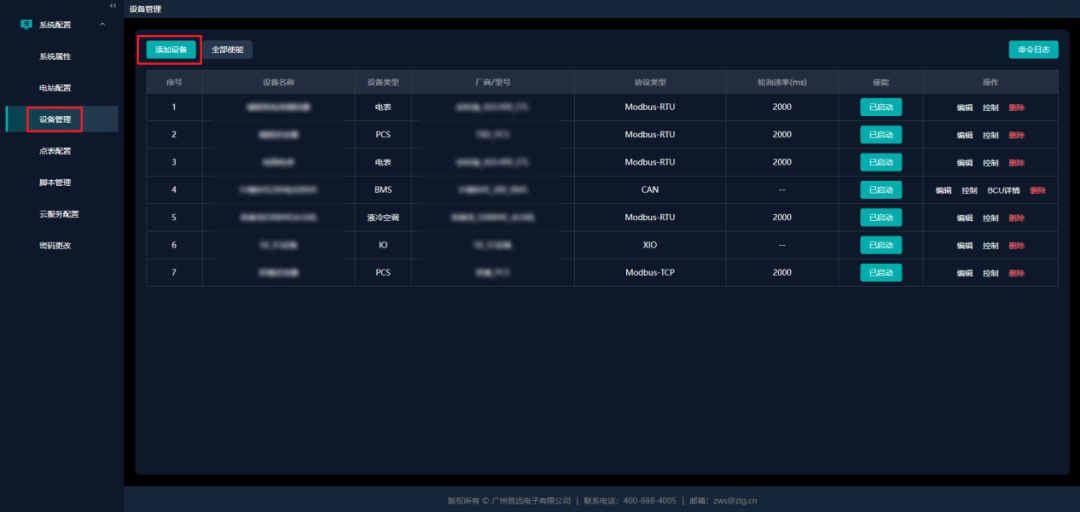Click 删除 in the BMS row
Image resolution: width=1080 pixels, height=512 pixels.
(1038, 190)
